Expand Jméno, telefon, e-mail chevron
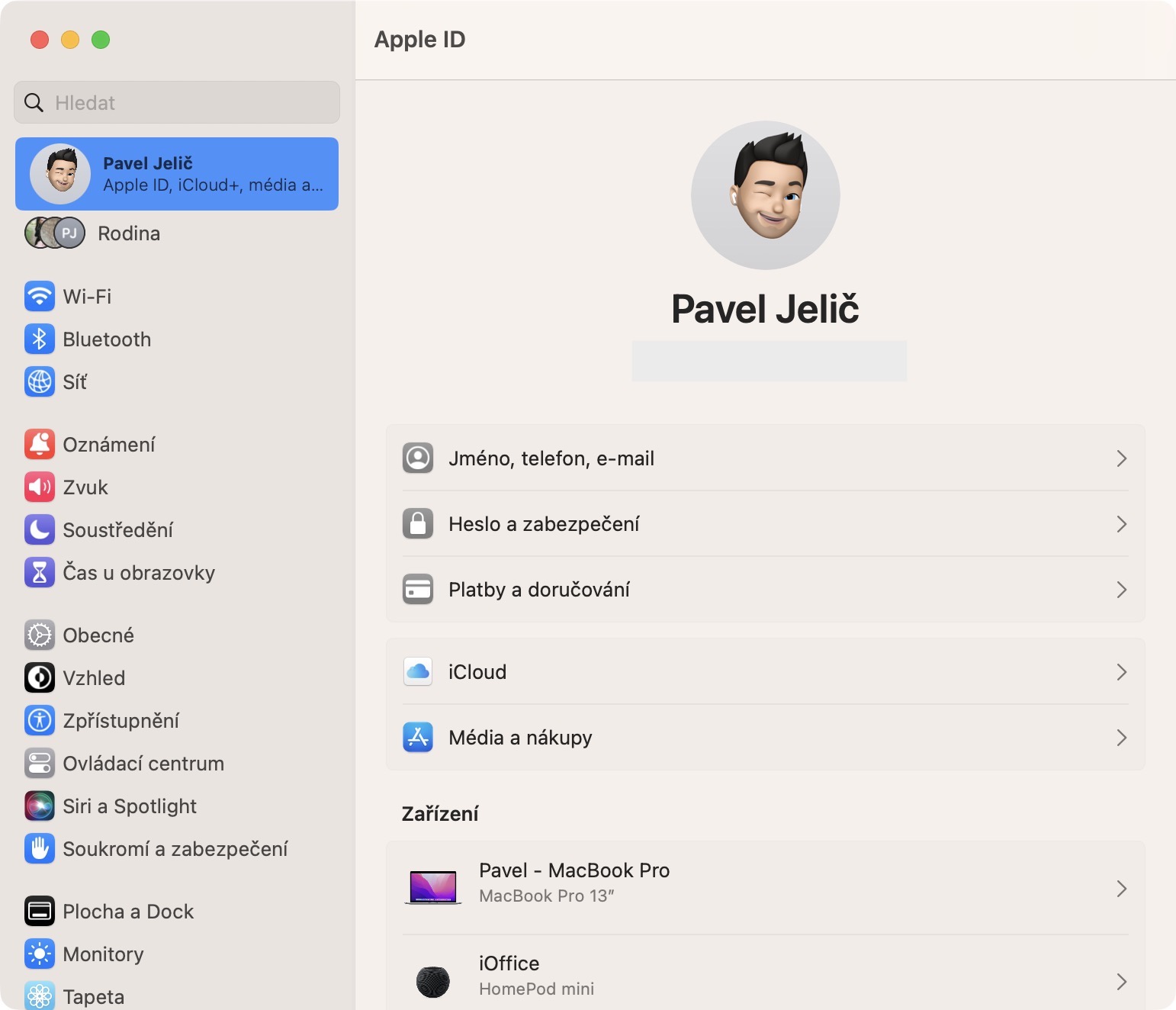The height and width of the screenshot is (1010, 1176). click(1121, 458)
